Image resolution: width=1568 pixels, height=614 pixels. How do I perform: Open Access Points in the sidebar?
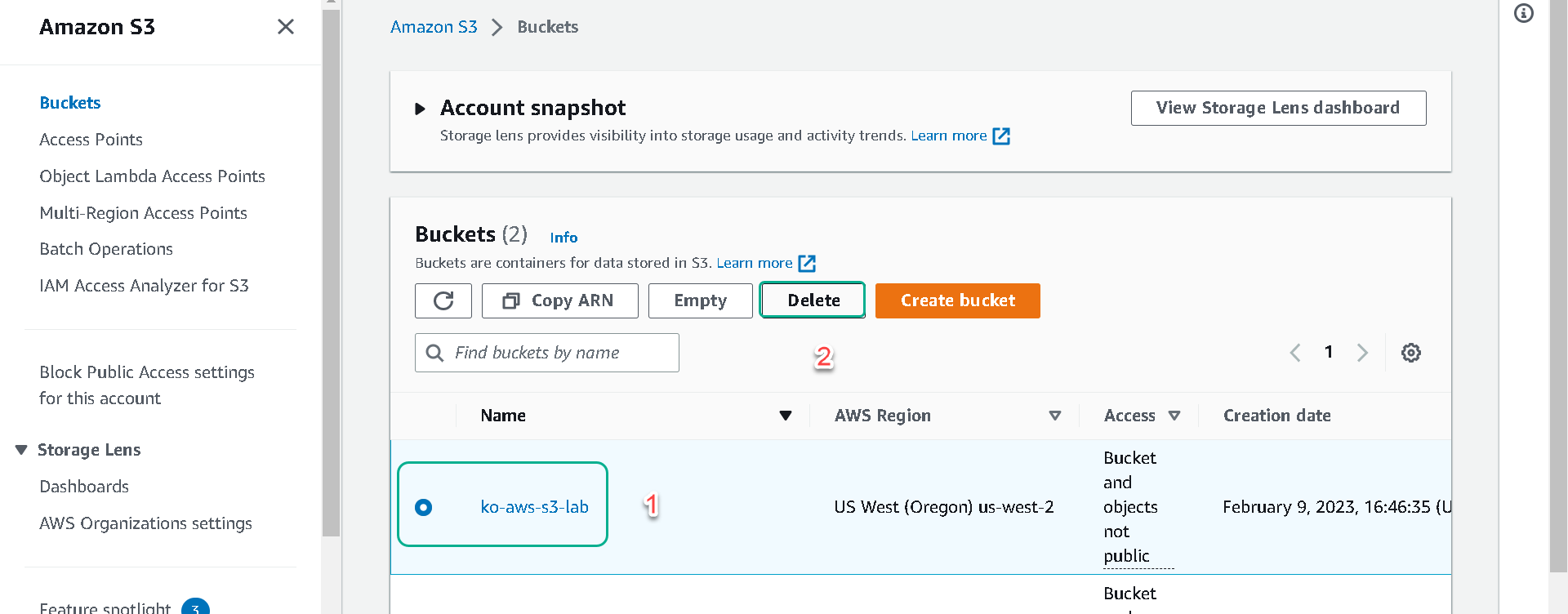pyautogui.click(x=91, y=140)
